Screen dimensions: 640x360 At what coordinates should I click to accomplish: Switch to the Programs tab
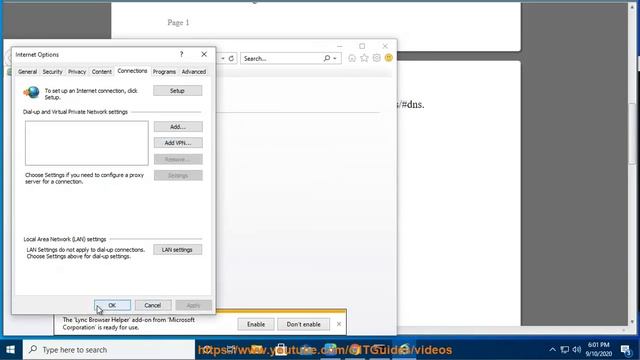164,72
